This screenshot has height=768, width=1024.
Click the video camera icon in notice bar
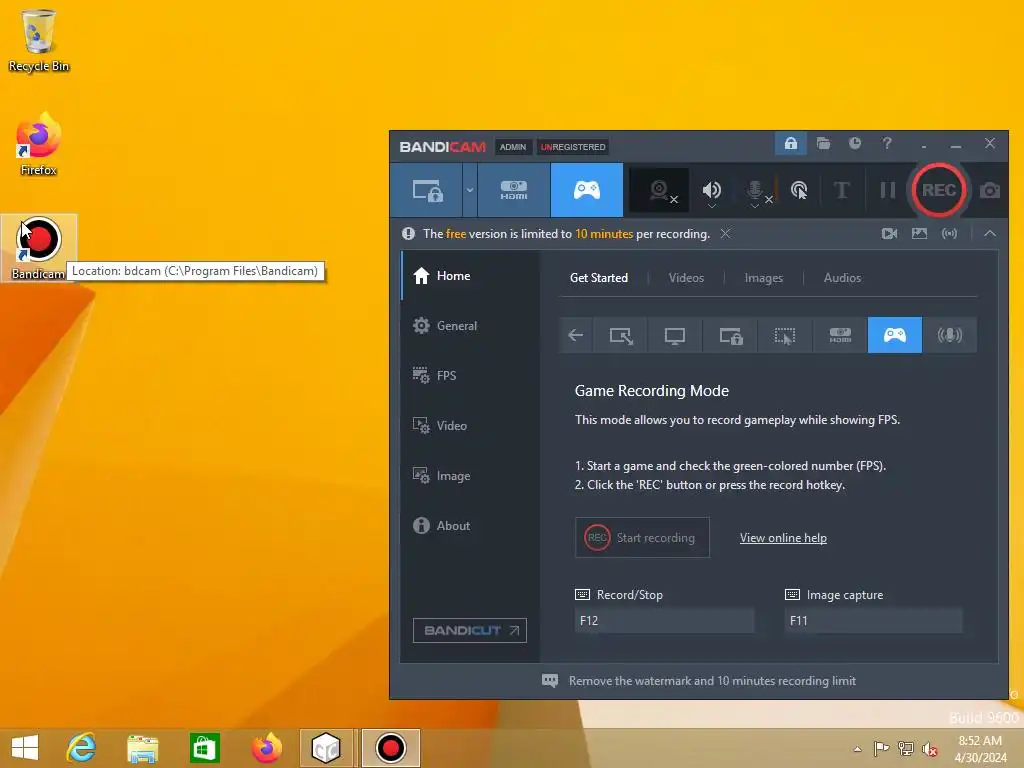coord(889,234)
